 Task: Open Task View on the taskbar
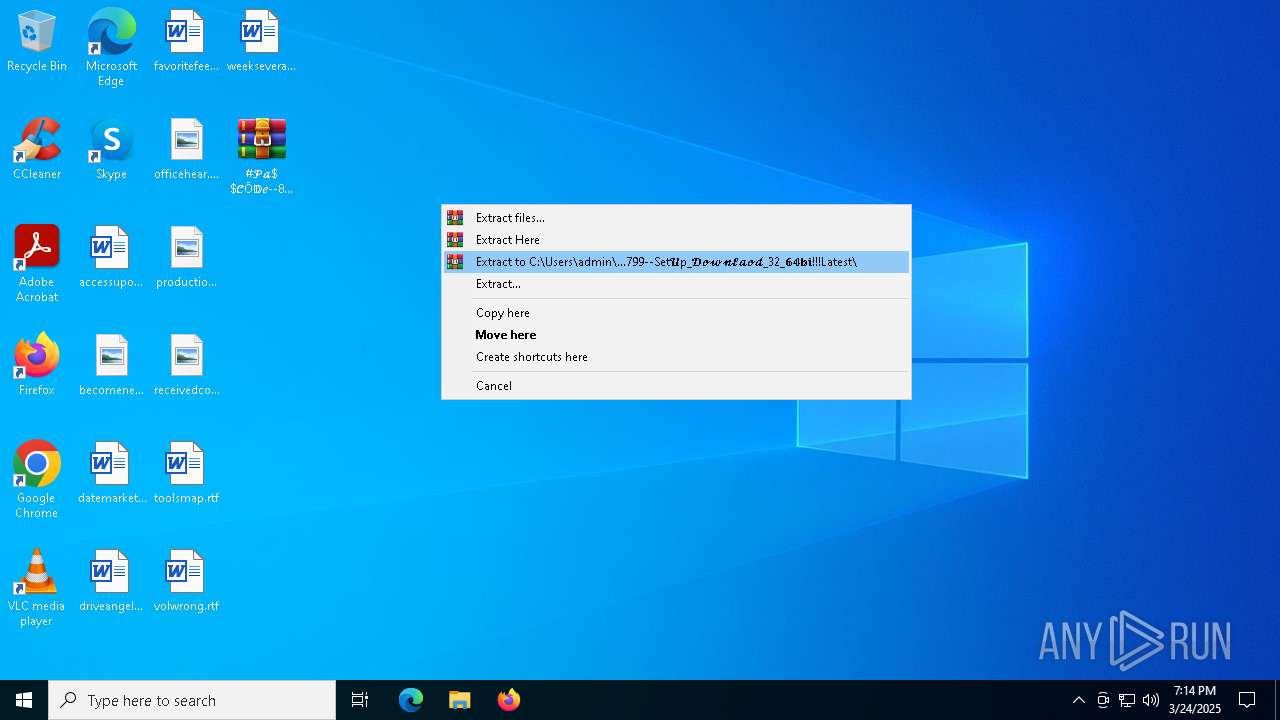360,700
